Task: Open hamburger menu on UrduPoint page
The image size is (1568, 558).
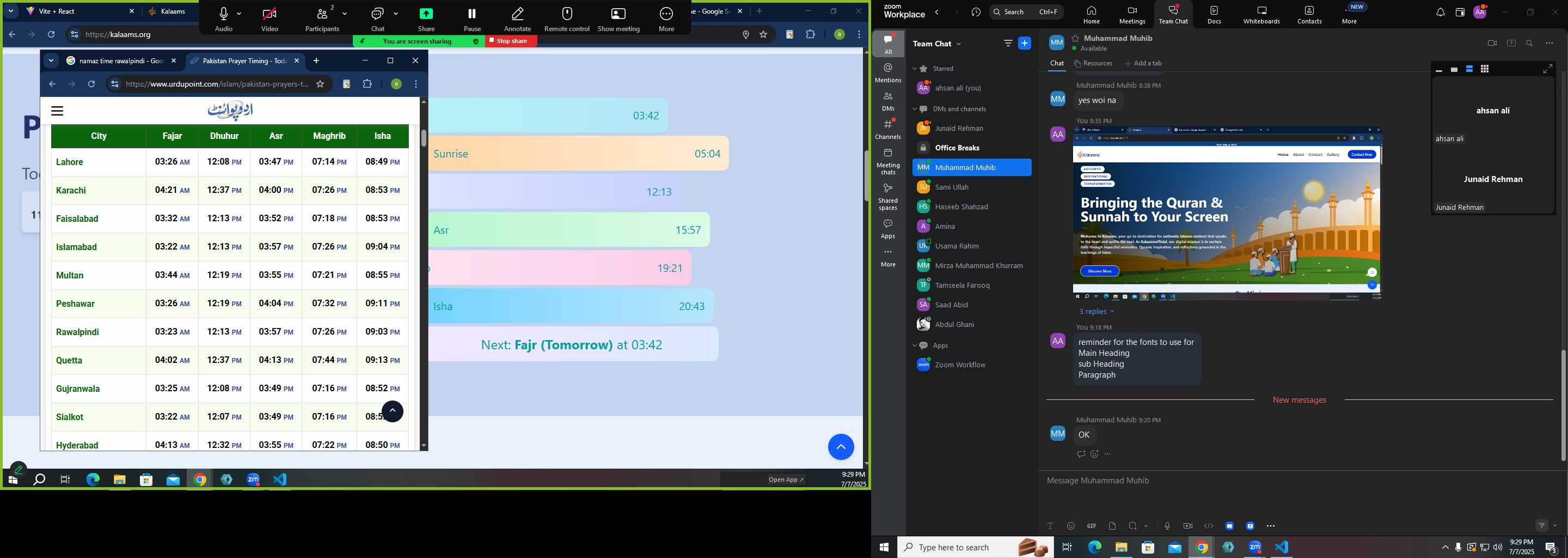Action: (57, 111)
